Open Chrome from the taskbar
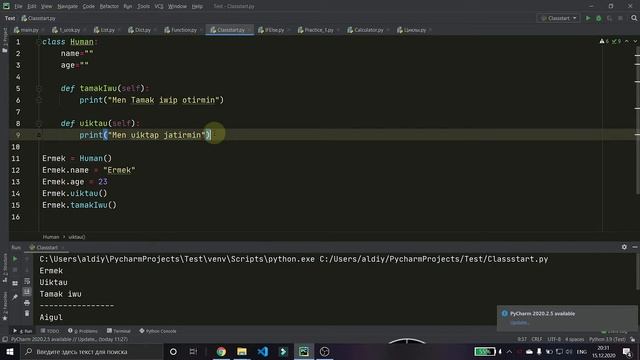640x360 pixels. 221,351
